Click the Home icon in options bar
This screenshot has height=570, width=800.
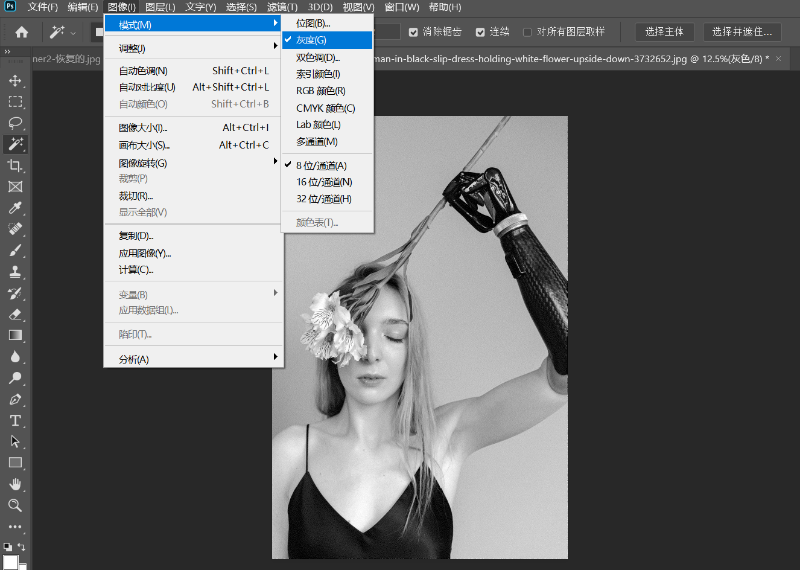point(21,32)
